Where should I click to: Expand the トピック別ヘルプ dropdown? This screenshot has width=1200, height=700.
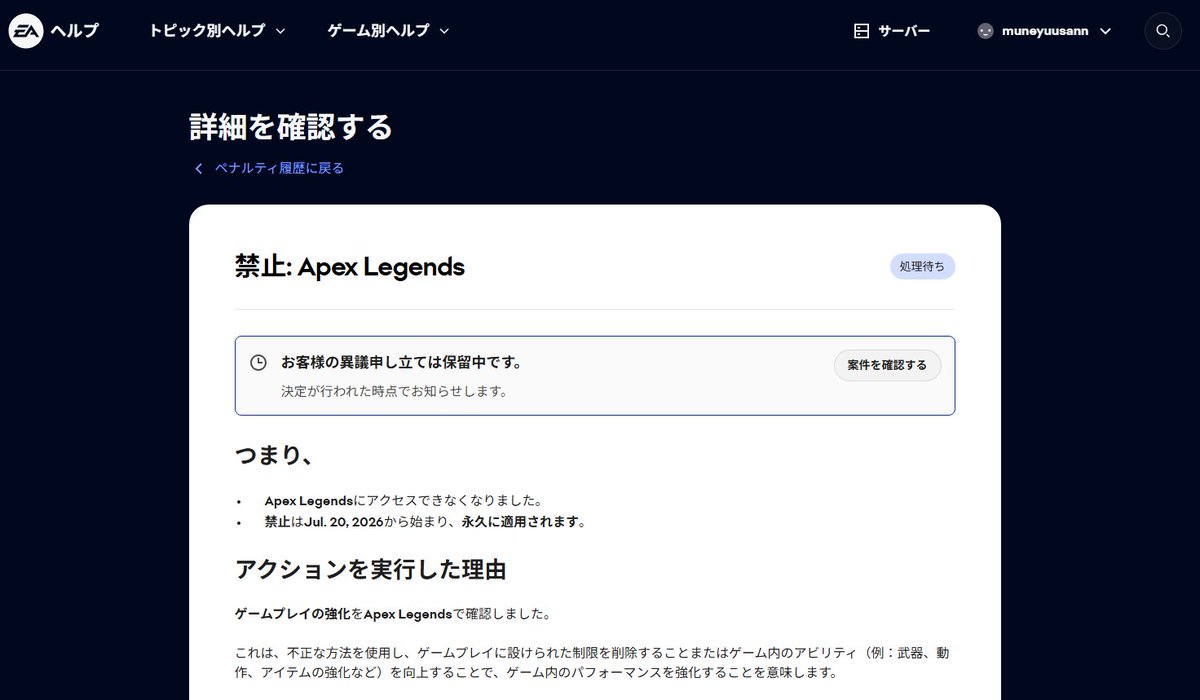pos(217,31)
